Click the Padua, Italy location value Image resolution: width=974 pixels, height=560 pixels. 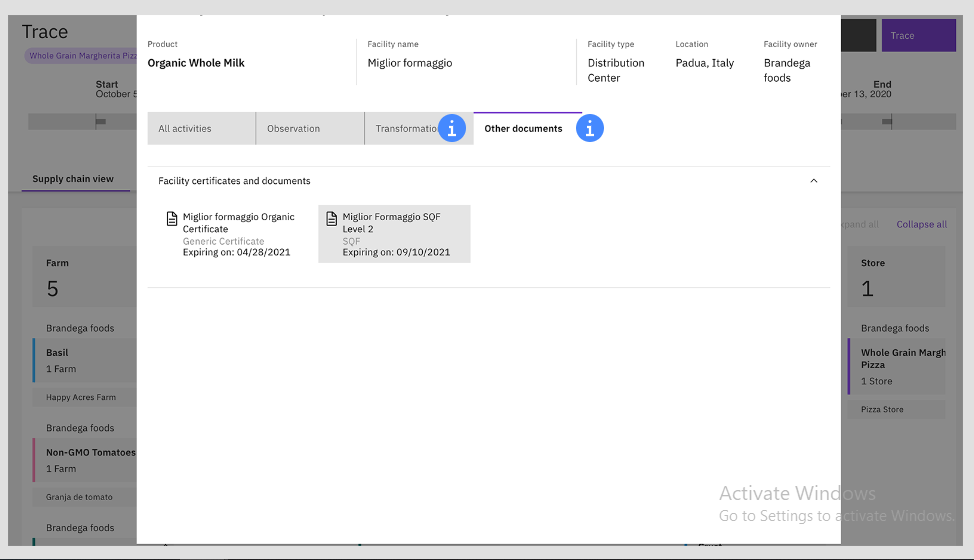[x=705, y=63]
